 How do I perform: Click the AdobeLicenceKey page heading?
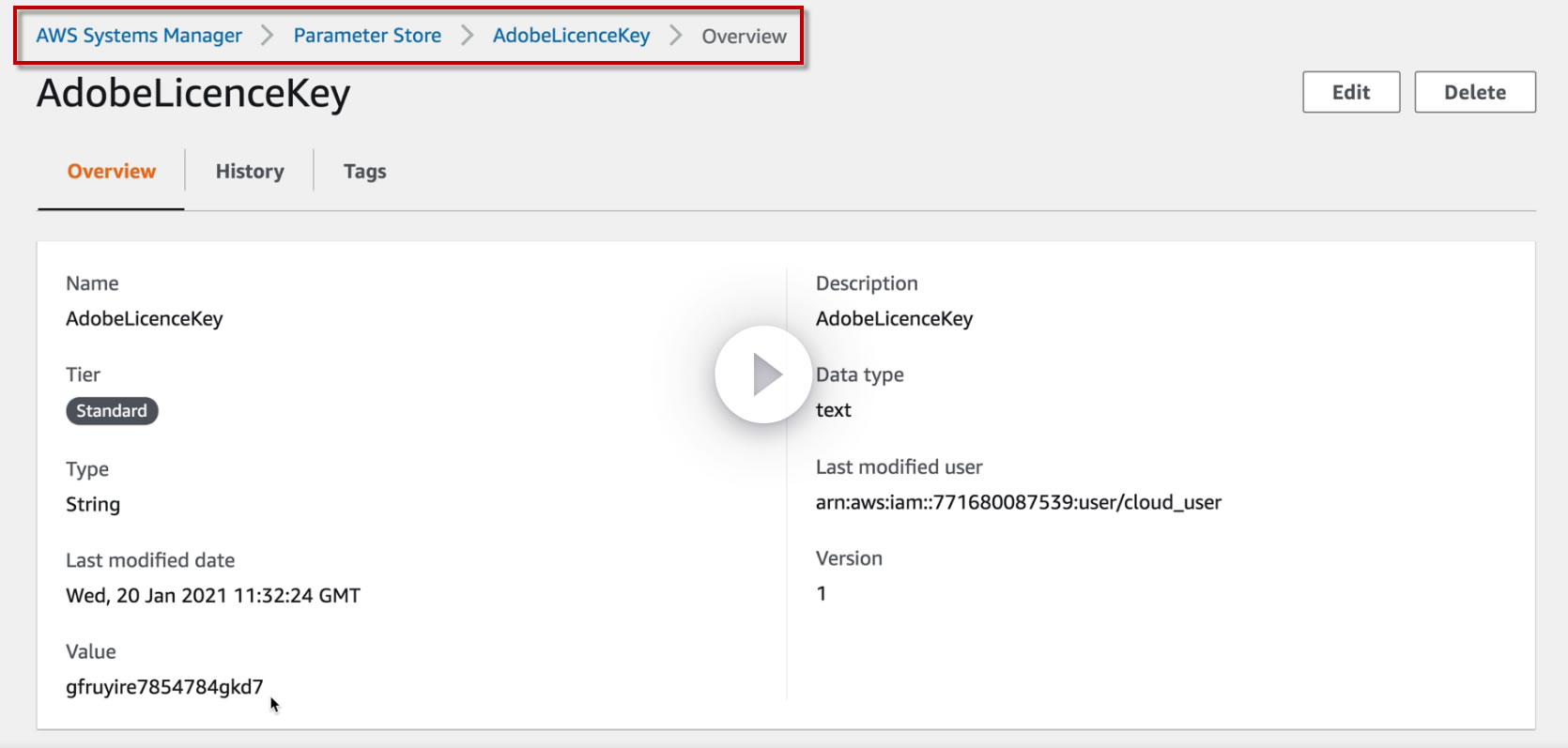(x=193, y=94)
